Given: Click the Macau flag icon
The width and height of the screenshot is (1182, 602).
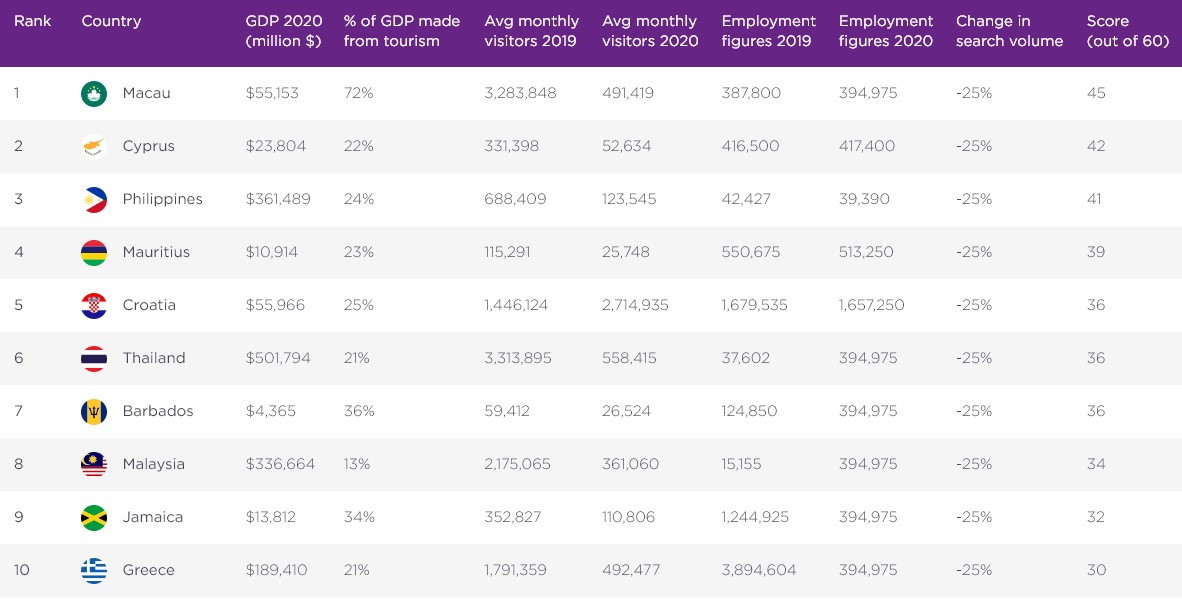Looking at the screenshot, I should point(94,93).
